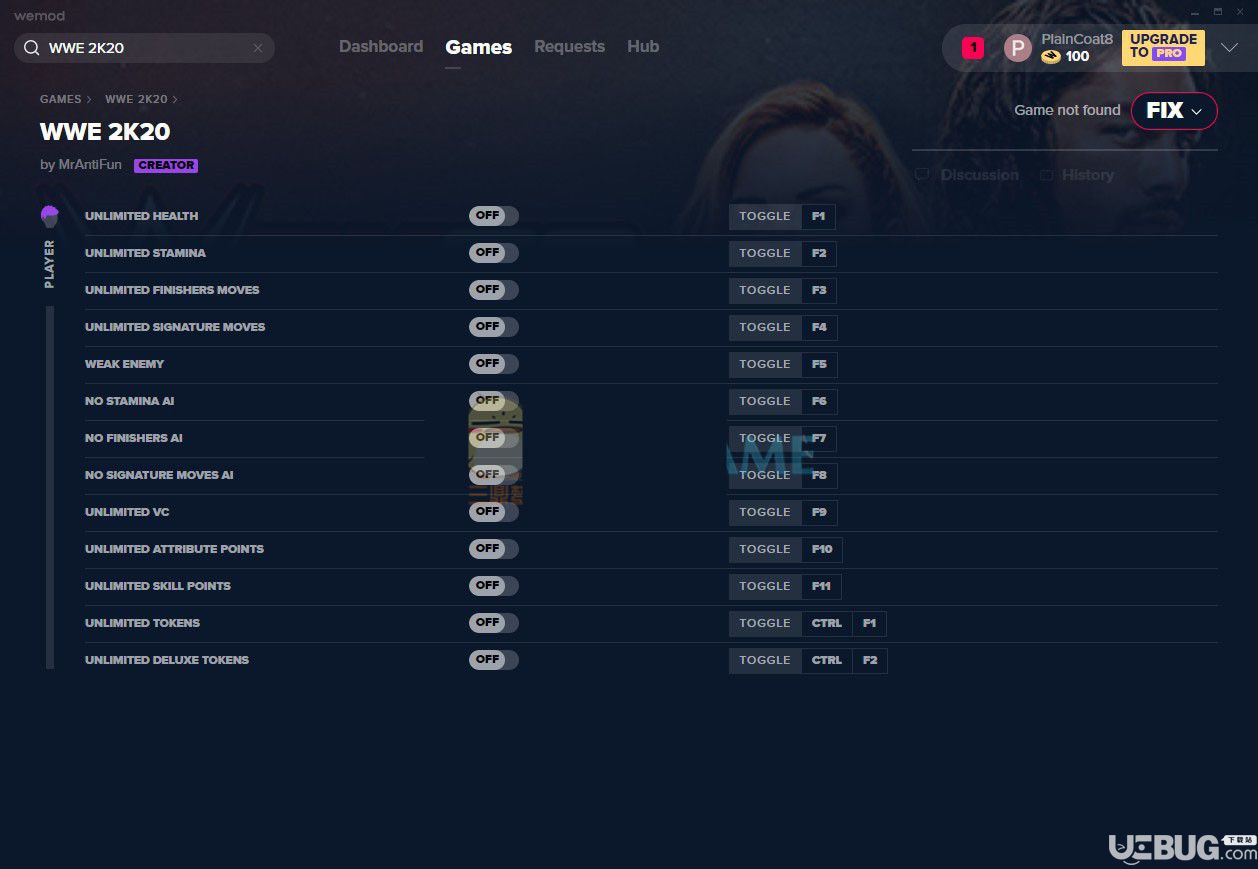The width and height of the screenshot is (1258, 869).
Task: Click TOGGLE button for Unlimited Deluxe Tokens
Action: (765, 660)
